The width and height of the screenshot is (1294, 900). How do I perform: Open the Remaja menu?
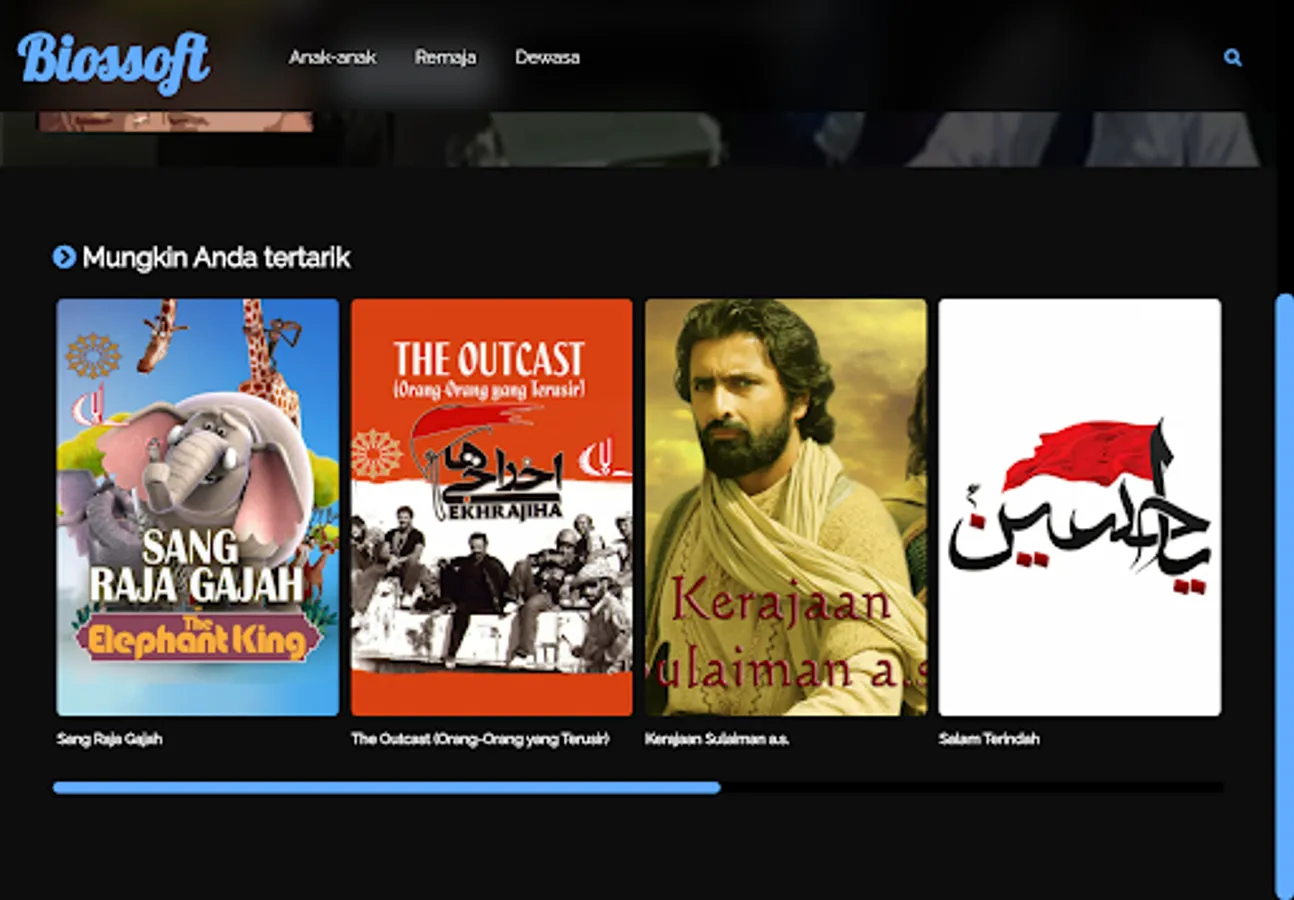tap(445, 57)
